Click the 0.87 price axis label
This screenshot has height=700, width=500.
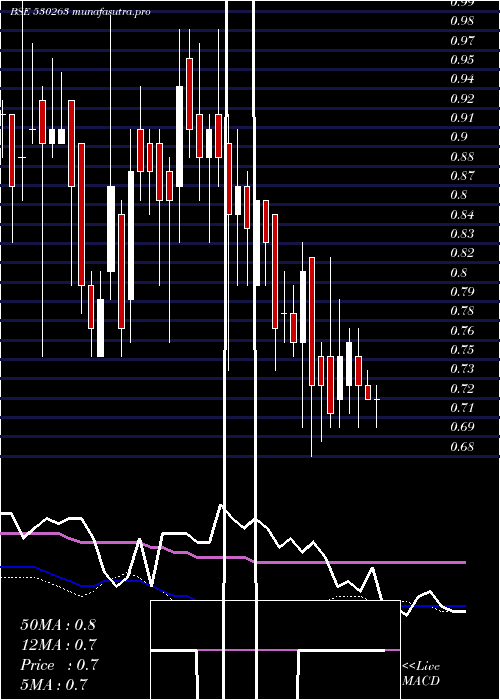pyautogui.click(x=462, y=176)
